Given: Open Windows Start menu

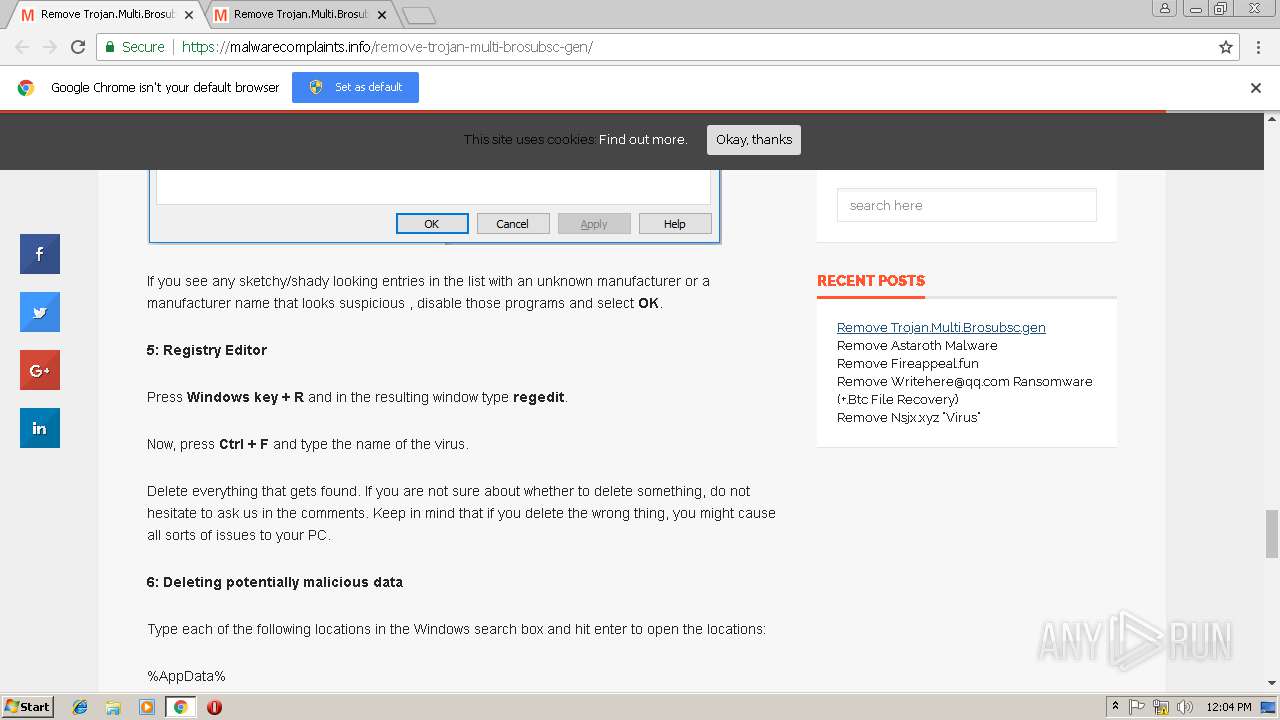Looking at the screenshot, I should (x=28, y=706).
